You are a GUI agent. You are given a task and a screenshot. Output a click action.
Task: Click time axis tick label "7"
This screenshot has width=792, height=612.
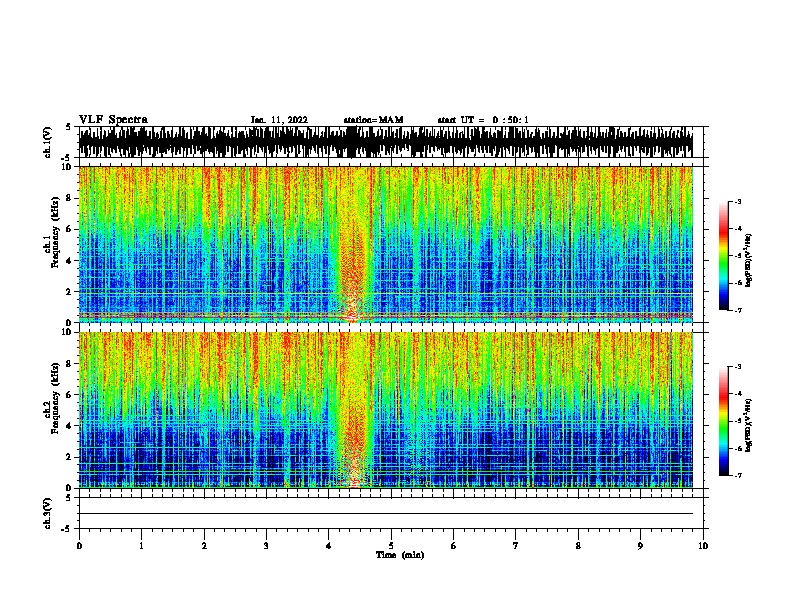(x=516, y=546)
